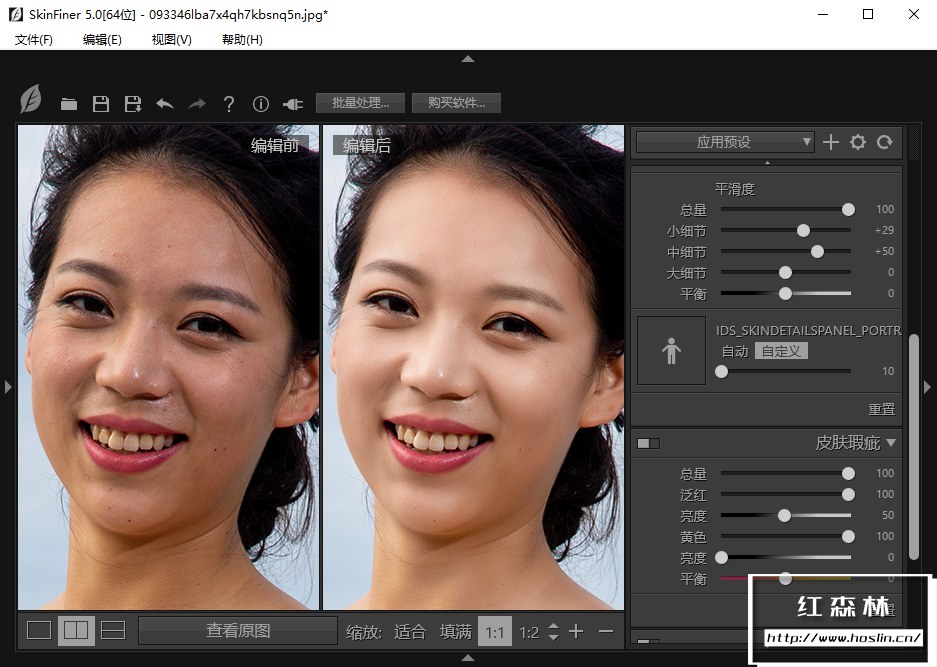
Task: Click the open file folder icon
Action: (x=69, y=104)
